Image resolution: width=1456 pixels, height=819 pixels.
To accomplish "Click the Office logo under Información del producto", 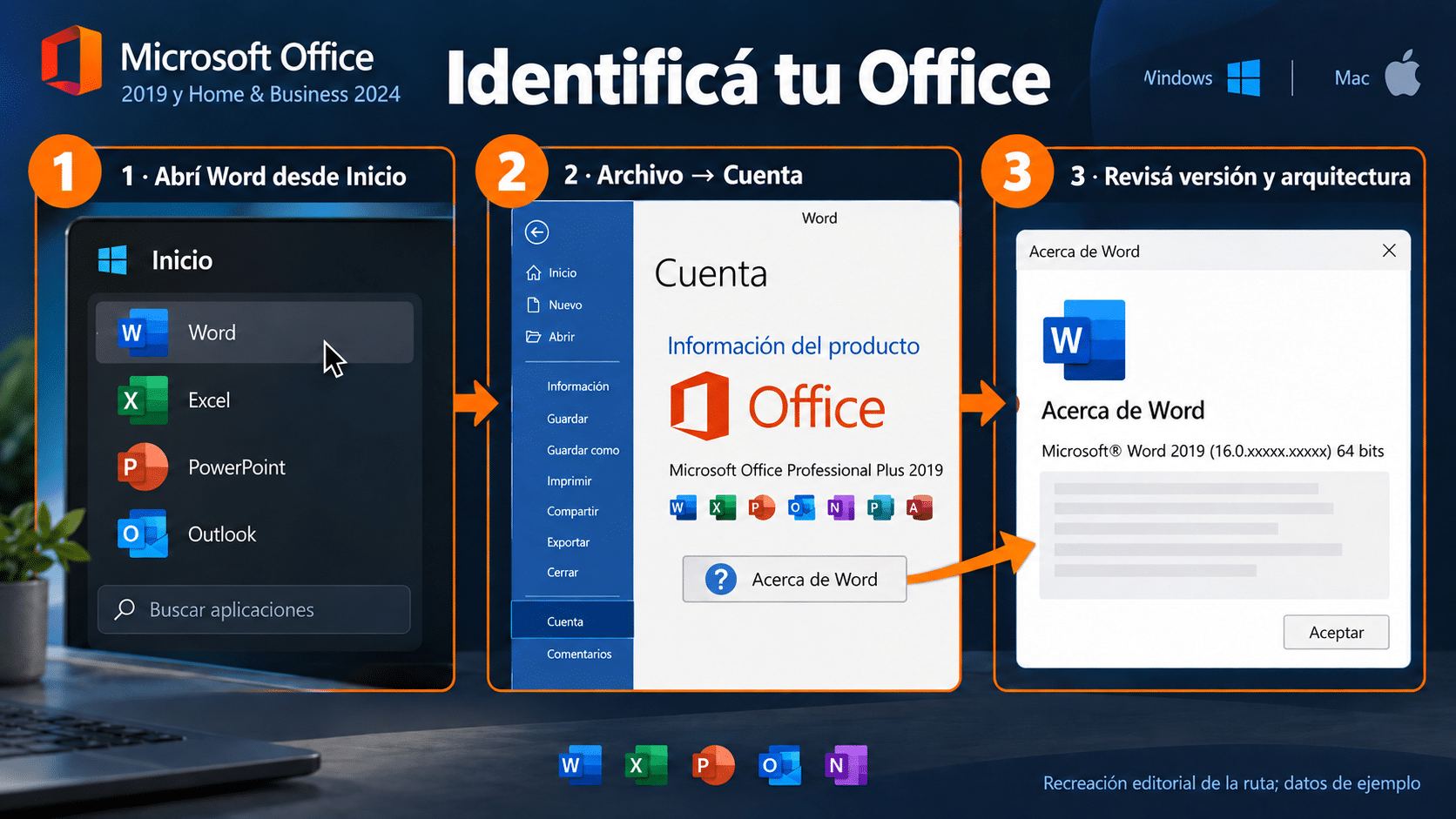I will (x=777, y=406).
